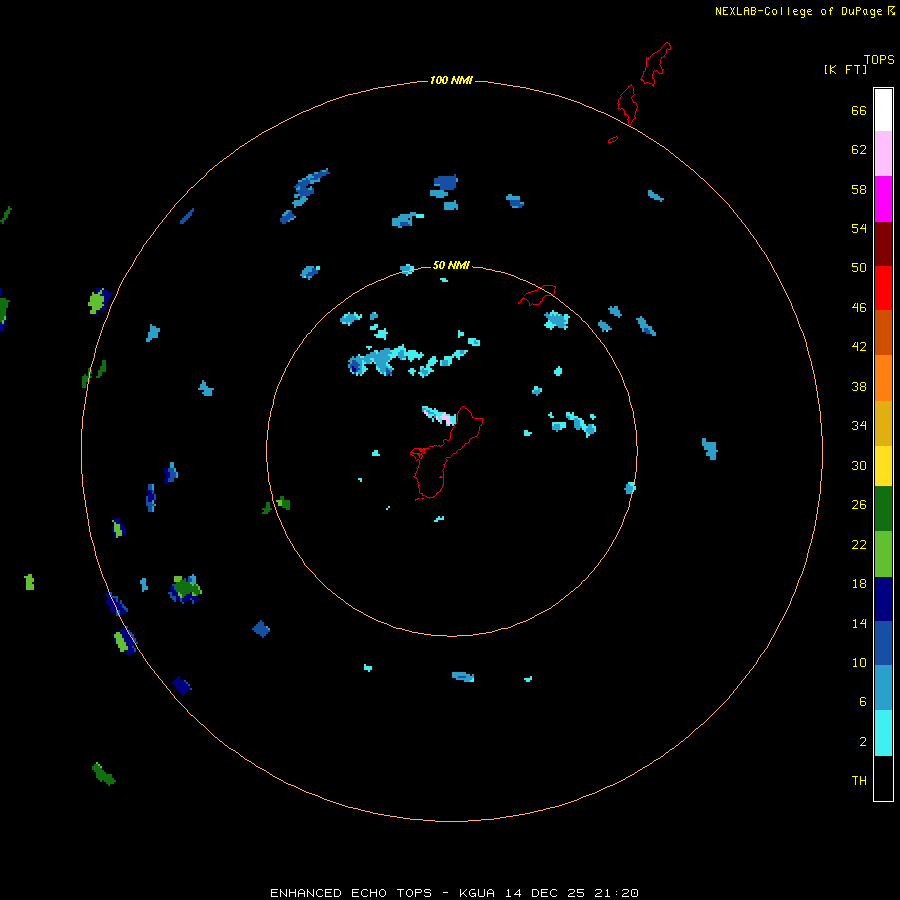This screenshot has width=900, height=900.
Task: Click the yellow legend swatch
Action: (883, 466)
